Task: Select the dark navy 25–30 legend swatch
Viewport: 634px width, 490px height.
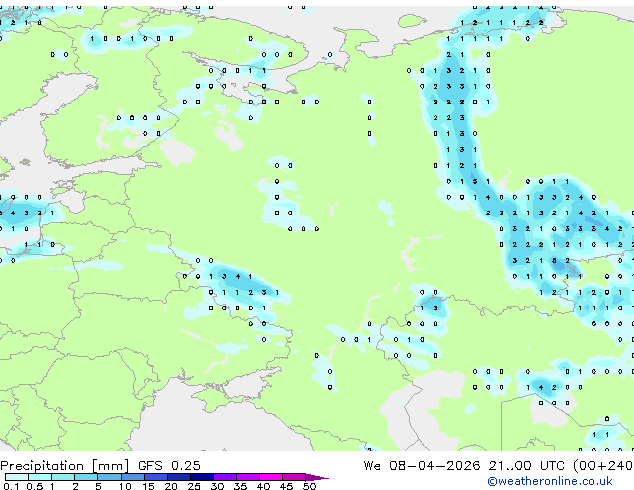Action: (202, 477)
